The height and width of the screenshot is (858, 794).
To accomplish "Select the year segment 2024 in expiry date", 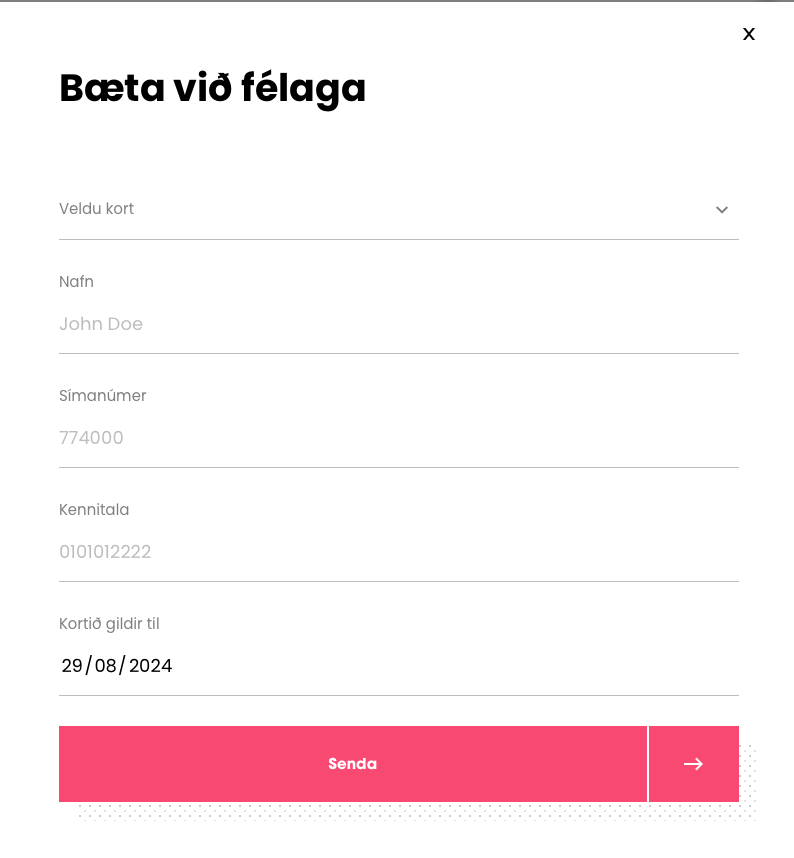I will coord(150,665).
